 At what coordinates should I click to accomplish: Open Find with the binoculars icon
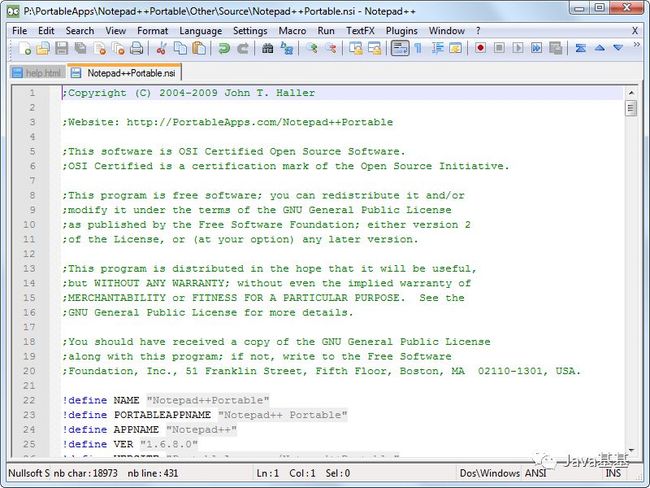[x=267, y=49]
